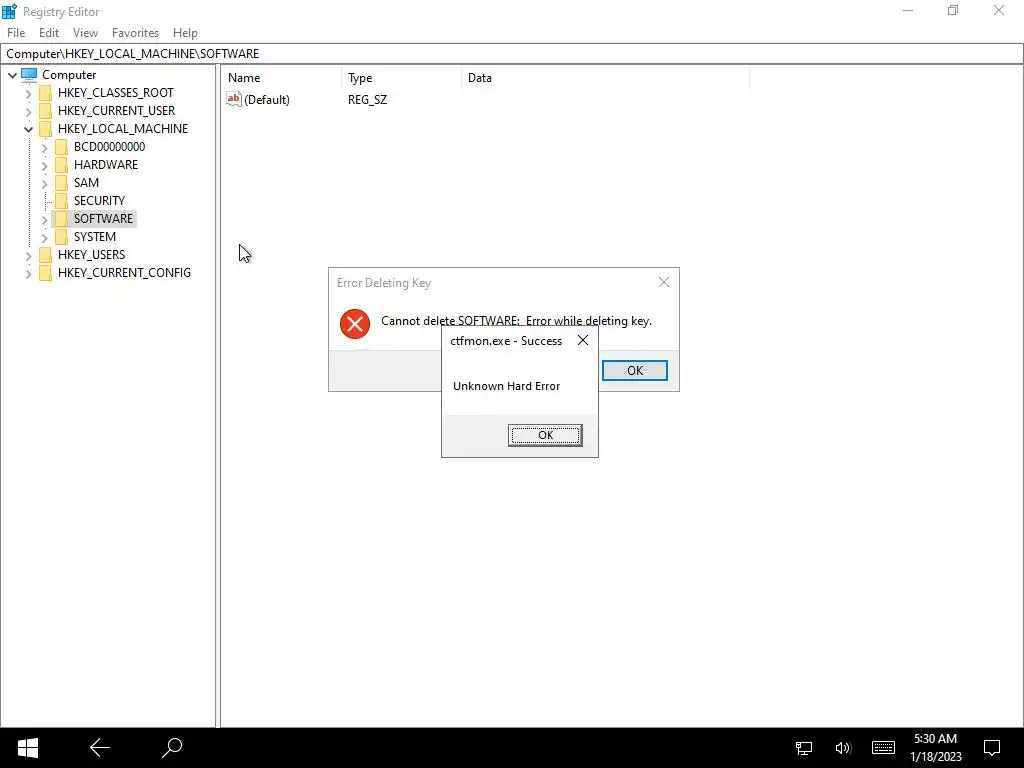This screenshot has width=1024, height=768.
Task: Open taskbar search magnifier
Action: 172,748
